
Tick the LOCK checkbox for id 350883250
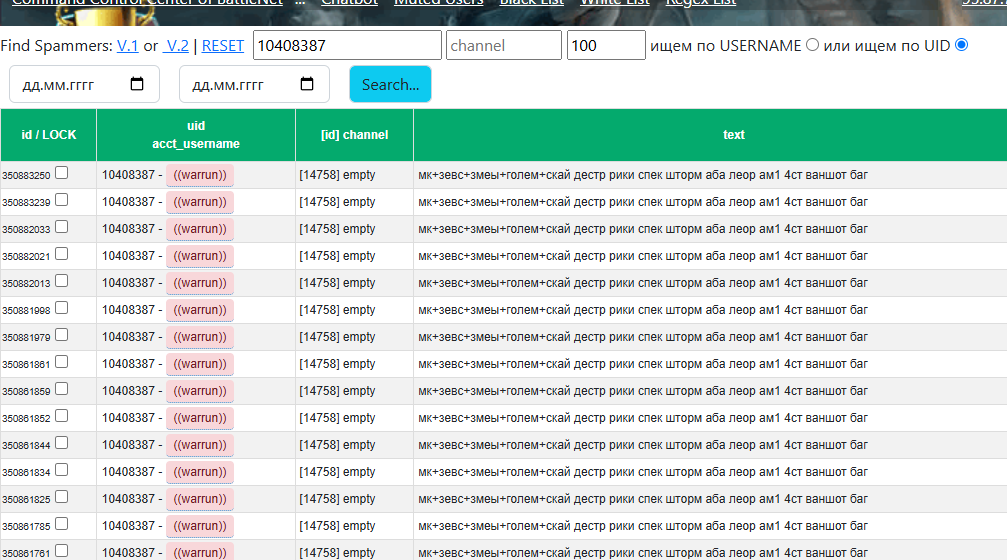62,173
